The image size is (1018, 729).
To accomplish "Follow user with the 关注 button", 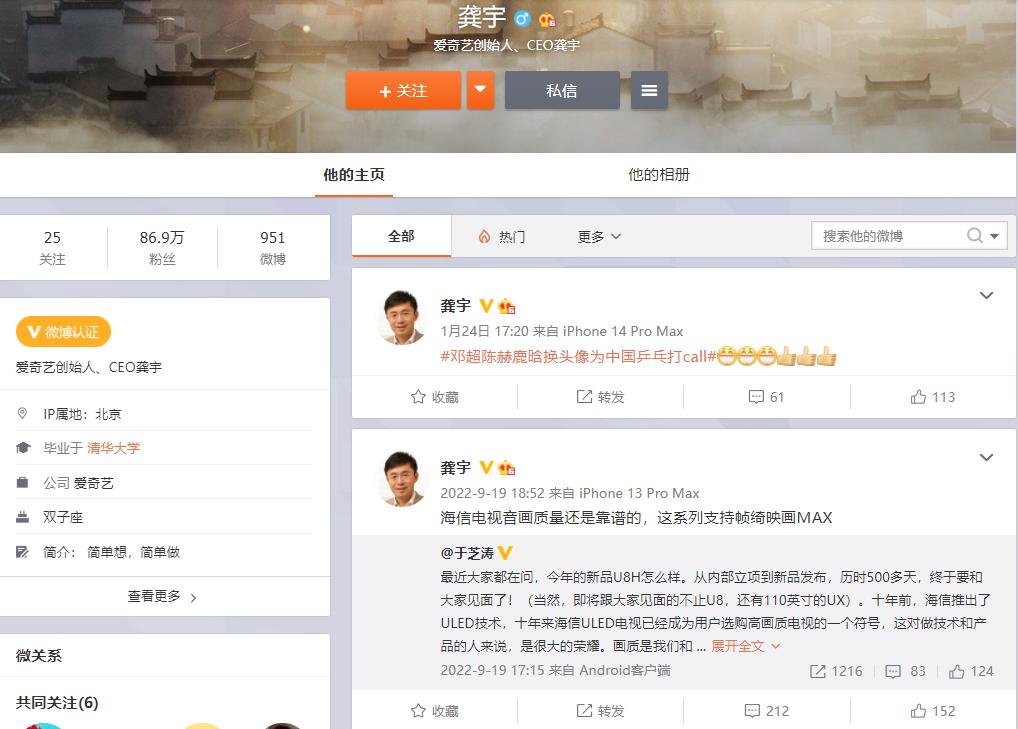I will (403, 90).
